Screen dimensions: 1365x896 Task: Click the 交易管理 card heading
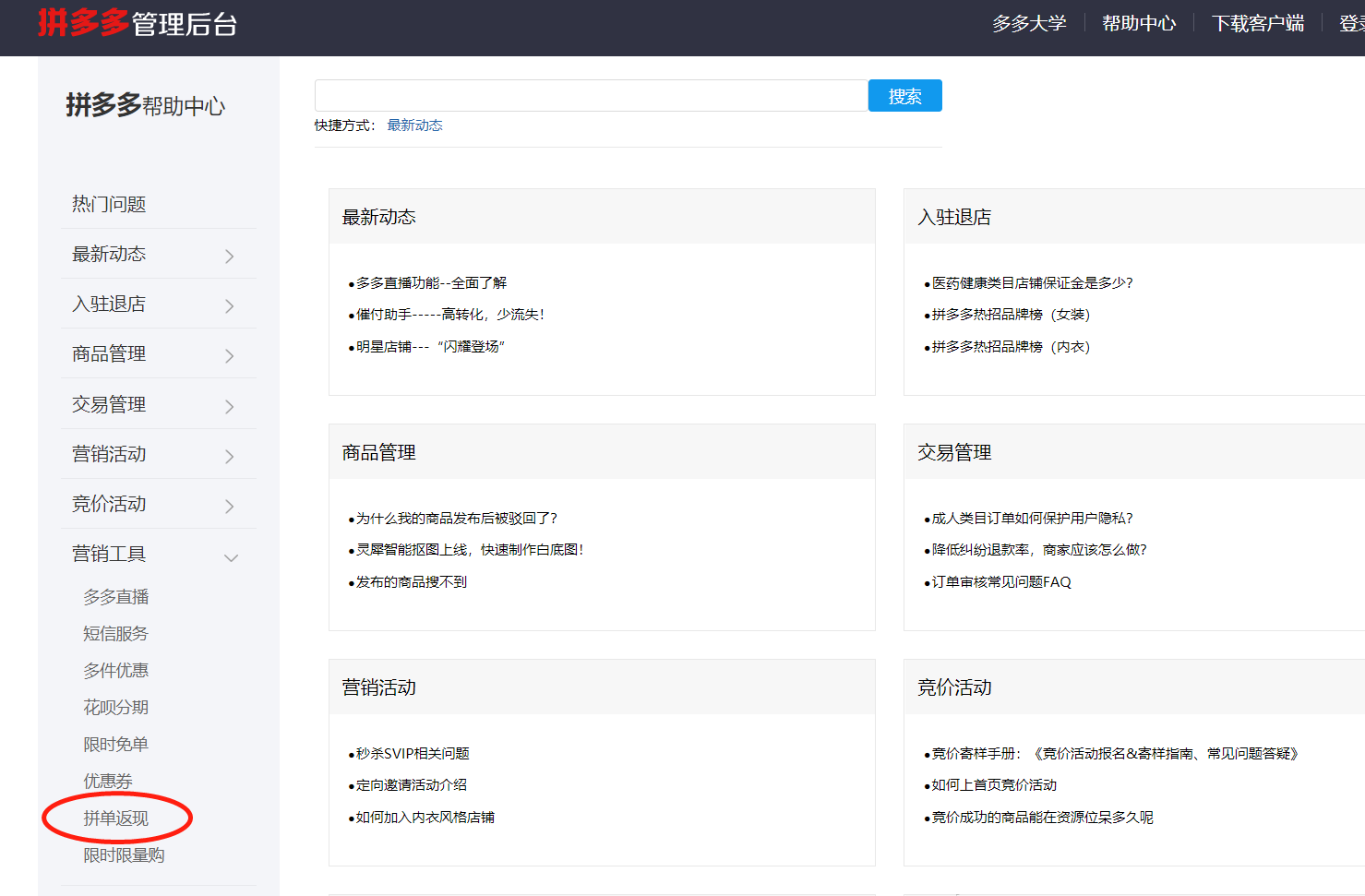tap(955, 452)
